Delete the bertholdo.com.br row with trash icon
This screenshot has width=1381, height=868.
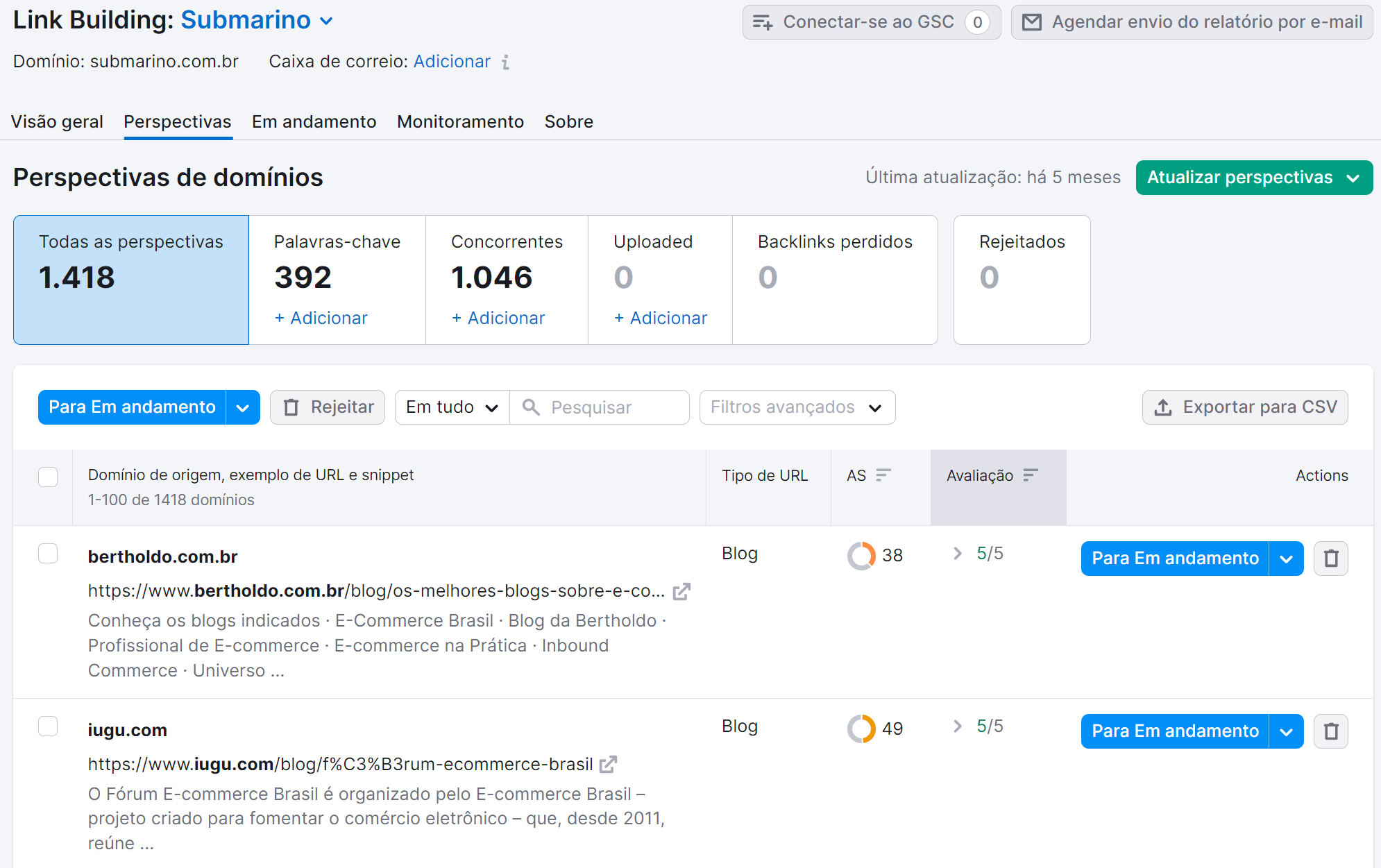tap(1331, 559)
